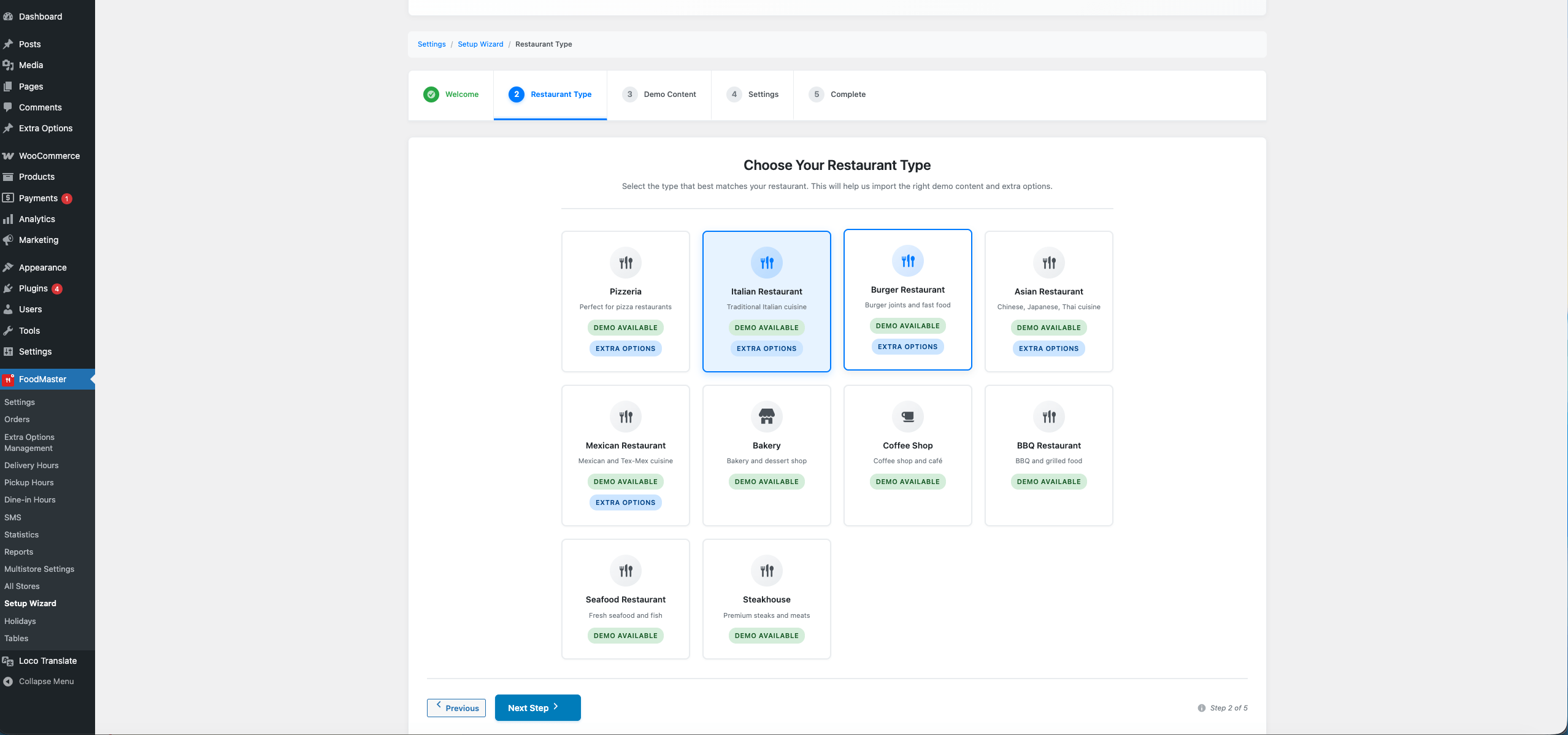Collapse the admin sidebar menu
The height and width of the screenshot is (735, 1568).
point(45,681)
